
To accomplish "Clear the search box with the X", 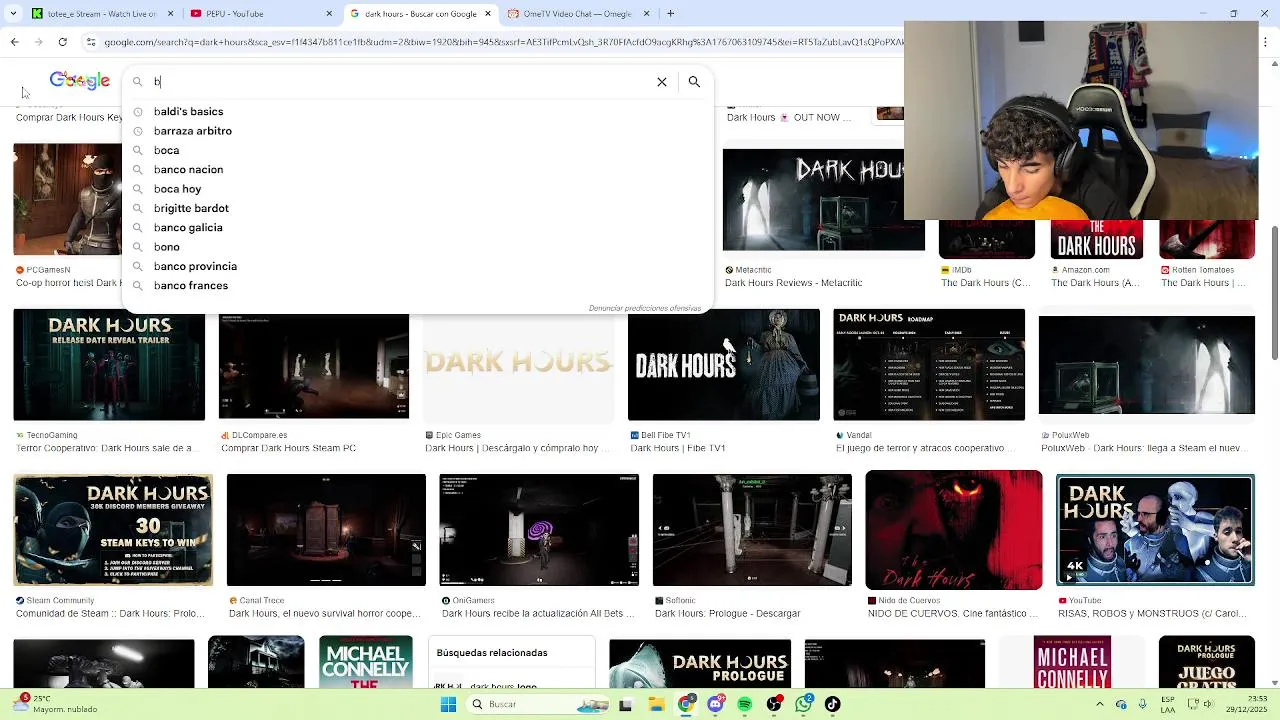I will 662,82.
